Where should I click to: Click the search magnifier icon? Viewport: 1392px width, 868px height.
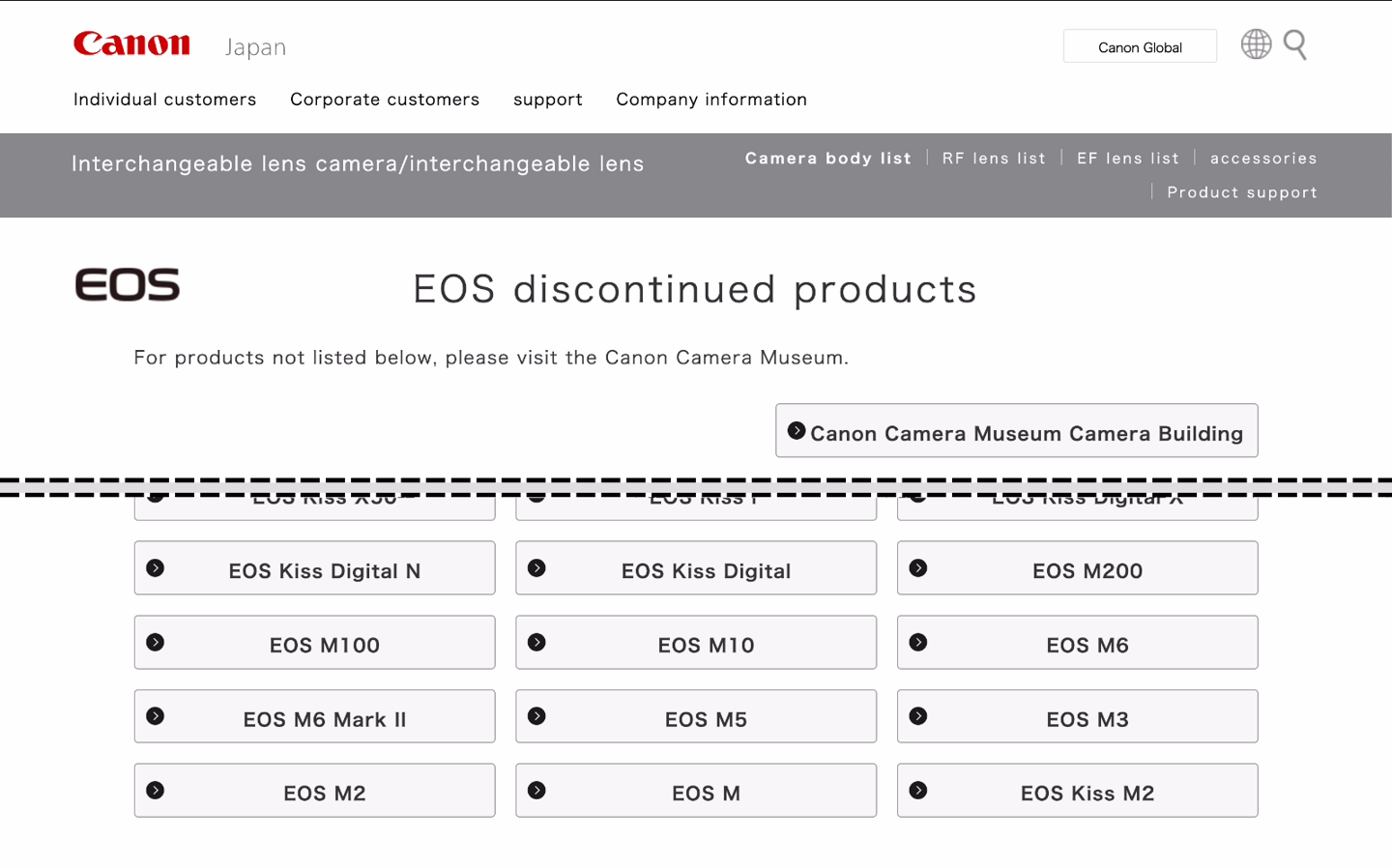(x=1295, y=45)
